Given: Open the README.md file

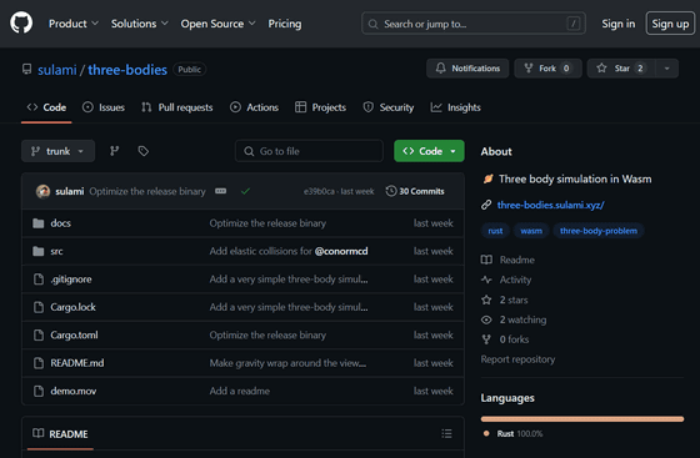Looking at the screenshot, I should click(x=77, y=363).
